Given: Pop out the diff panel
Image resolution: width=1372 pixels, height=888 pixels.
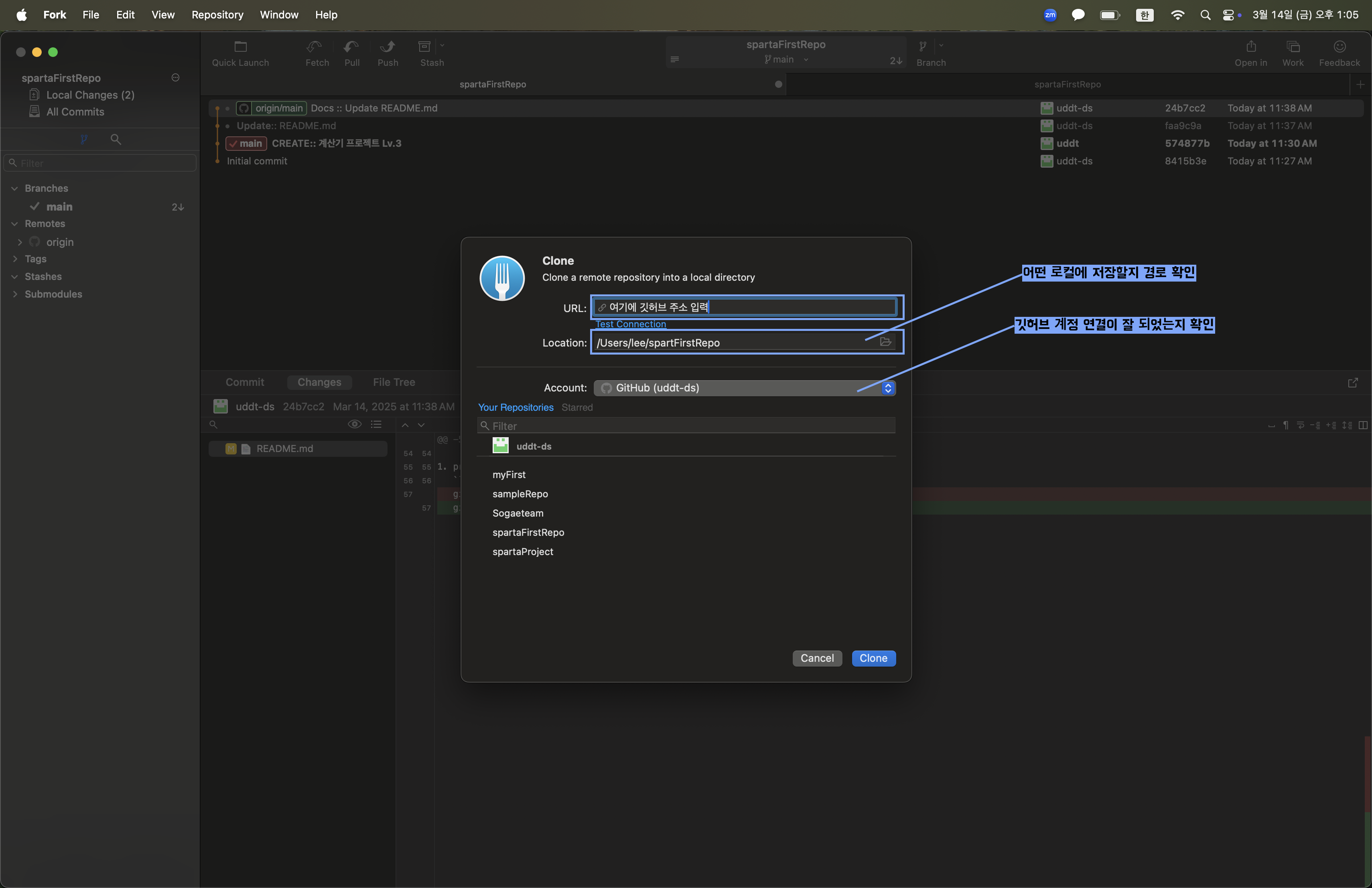Looking at the screenshot, I should click(1353, 383).
